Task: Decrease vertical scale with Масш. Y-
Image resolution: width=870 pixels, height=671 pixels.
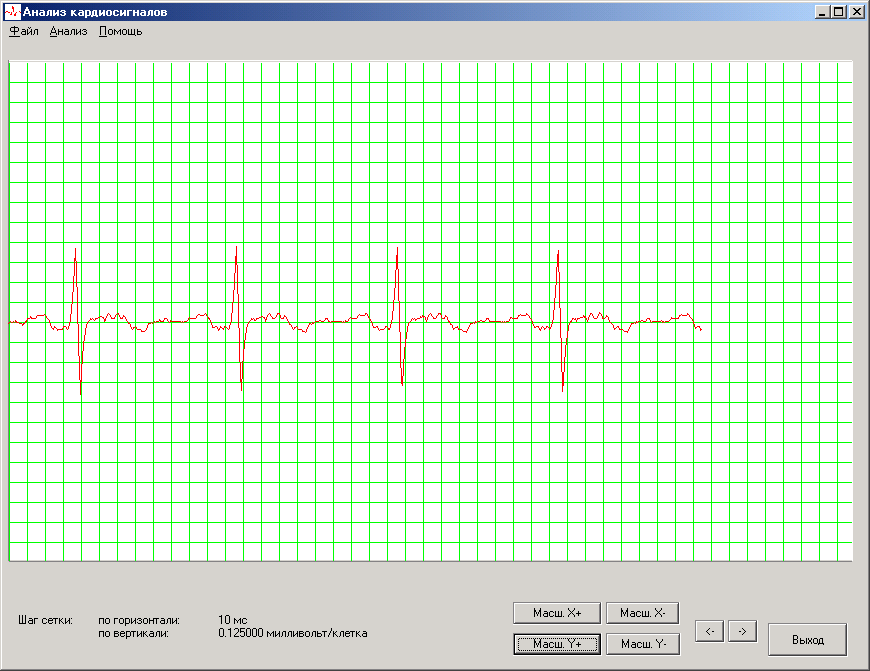Action: (643, 644)
